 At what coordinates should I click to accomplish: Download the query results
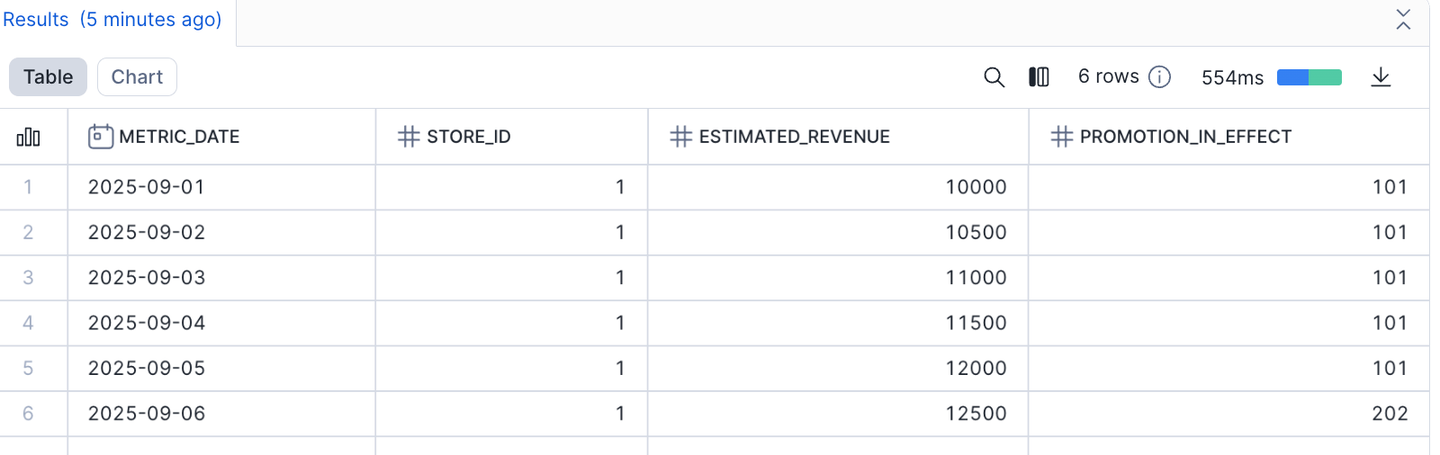1381,77
